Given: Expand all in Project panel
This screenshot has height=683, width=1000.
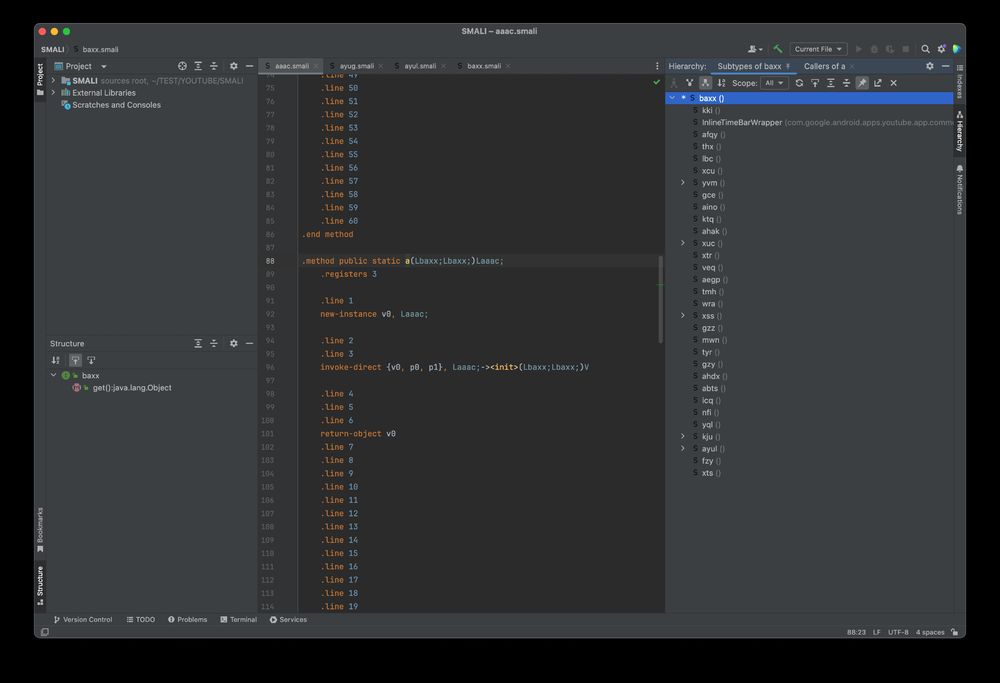Looking at the screenshot, I should coord(198,66).
